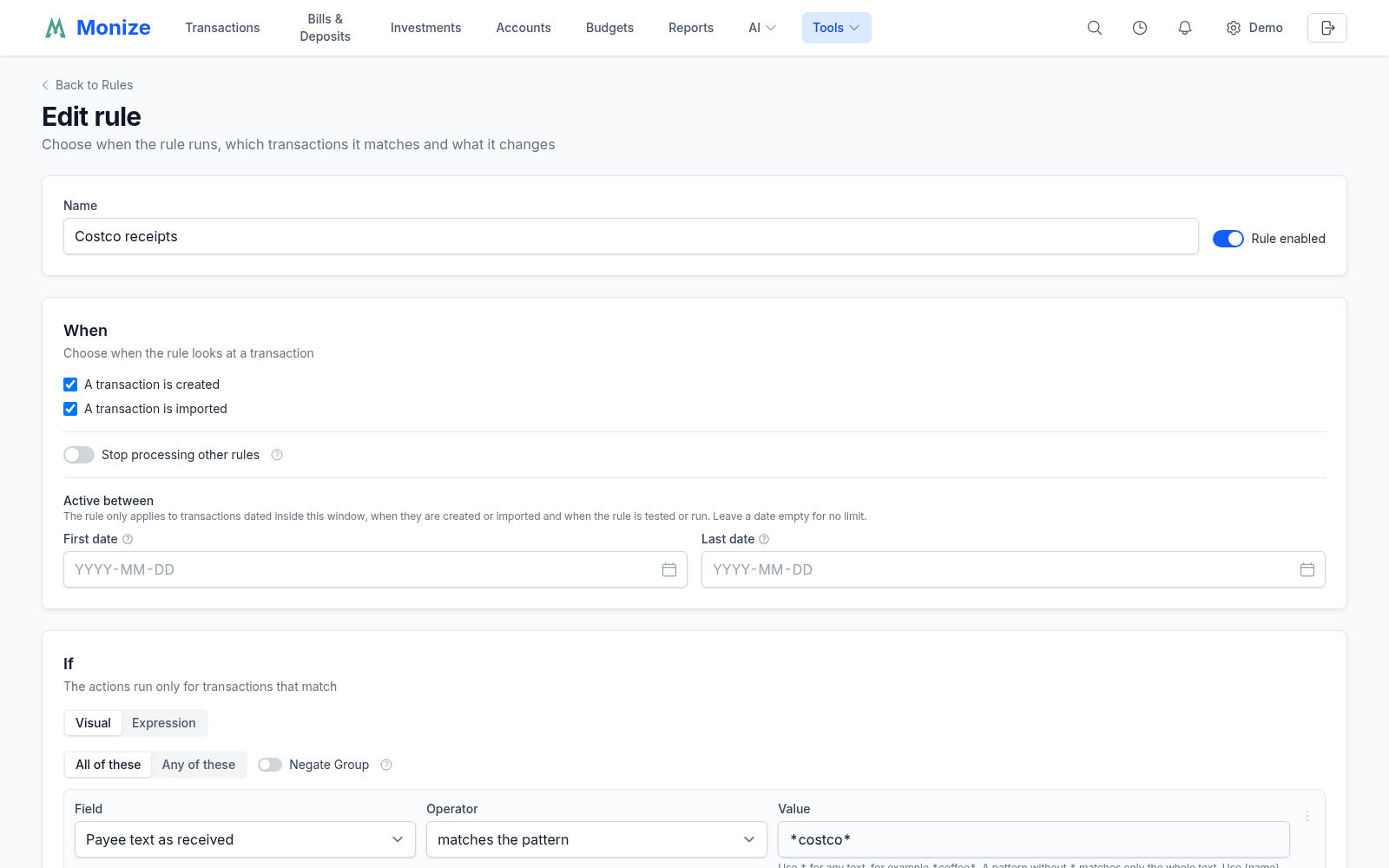Click the Monize logo icon
This screenshot has height=868, width=1389.
[x=56, y=28]
